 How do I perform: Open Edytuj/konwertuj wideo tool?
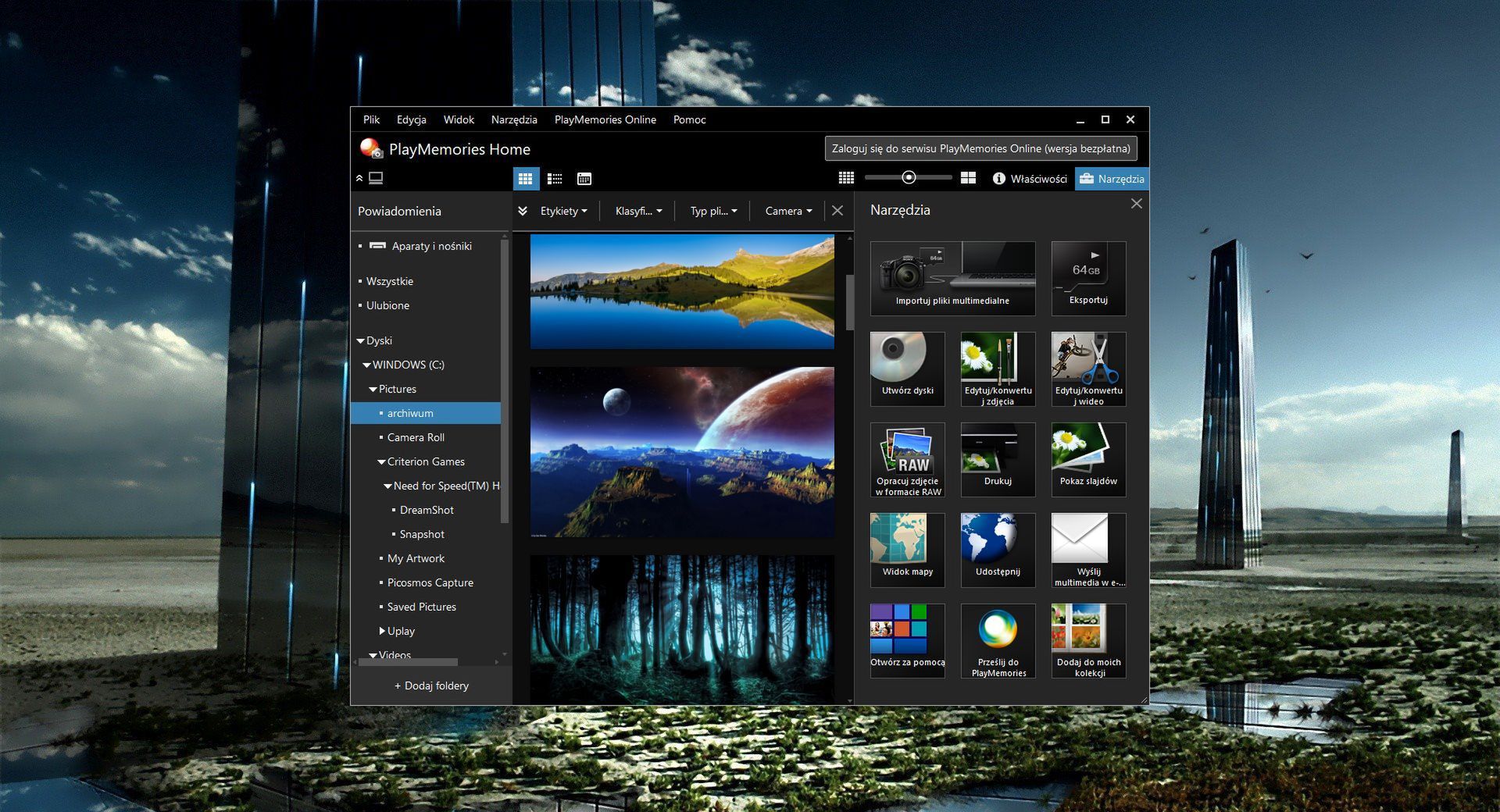click(1088, 369)
